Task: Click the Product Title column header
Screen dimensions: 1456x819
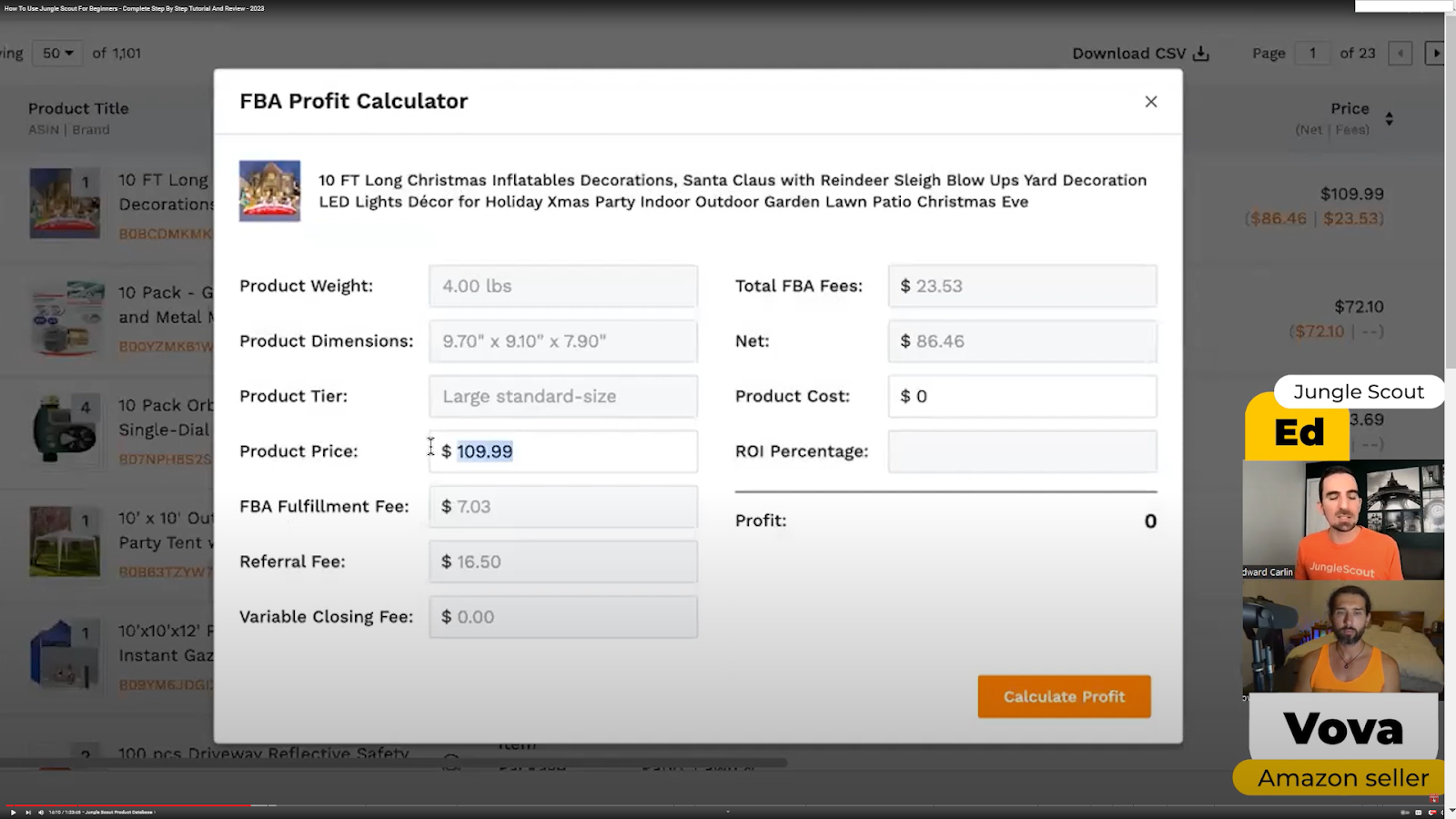Action: (78, 108)
